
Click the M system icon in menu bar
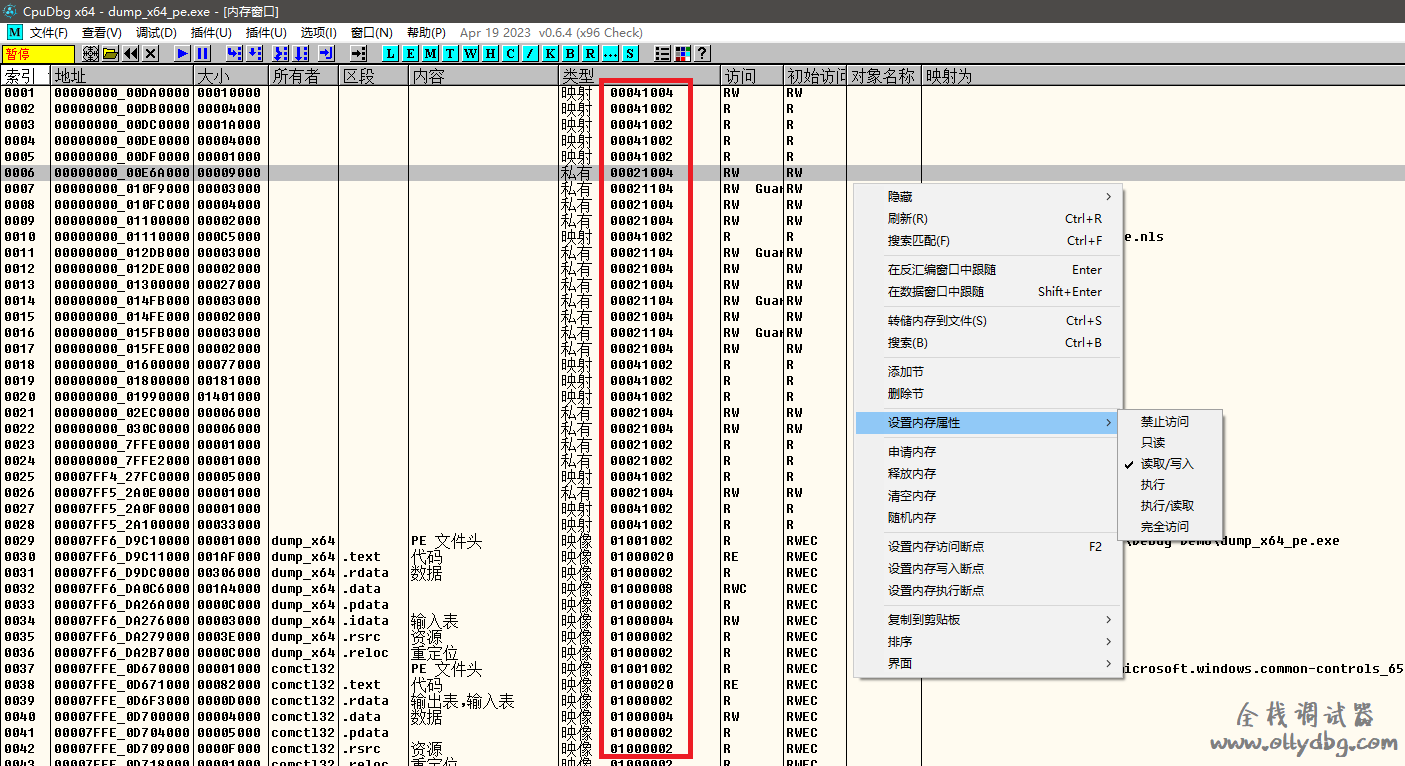pos(14,33)
